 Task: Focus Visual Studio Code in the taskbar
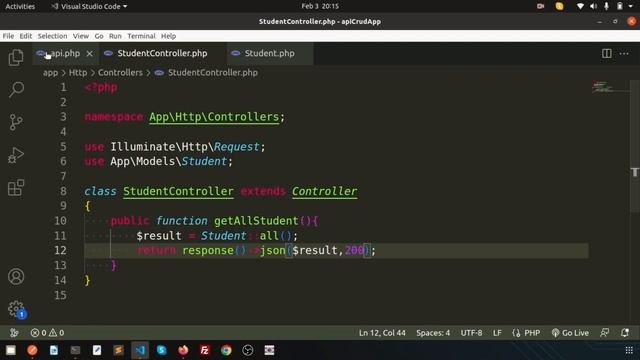click(140, 350)
